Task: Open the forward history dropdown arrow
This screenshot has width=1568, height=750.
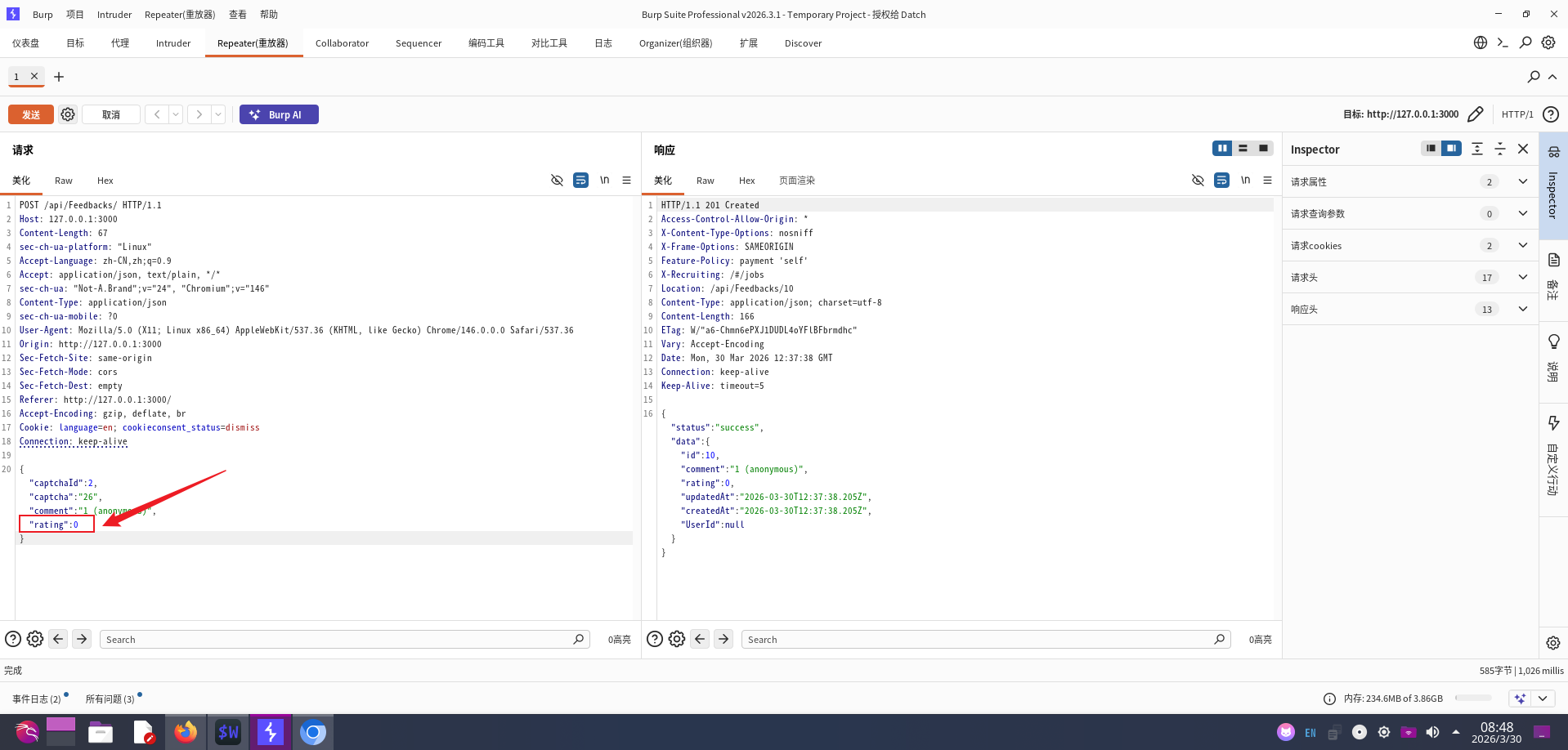Action: [x=218, y=114]
